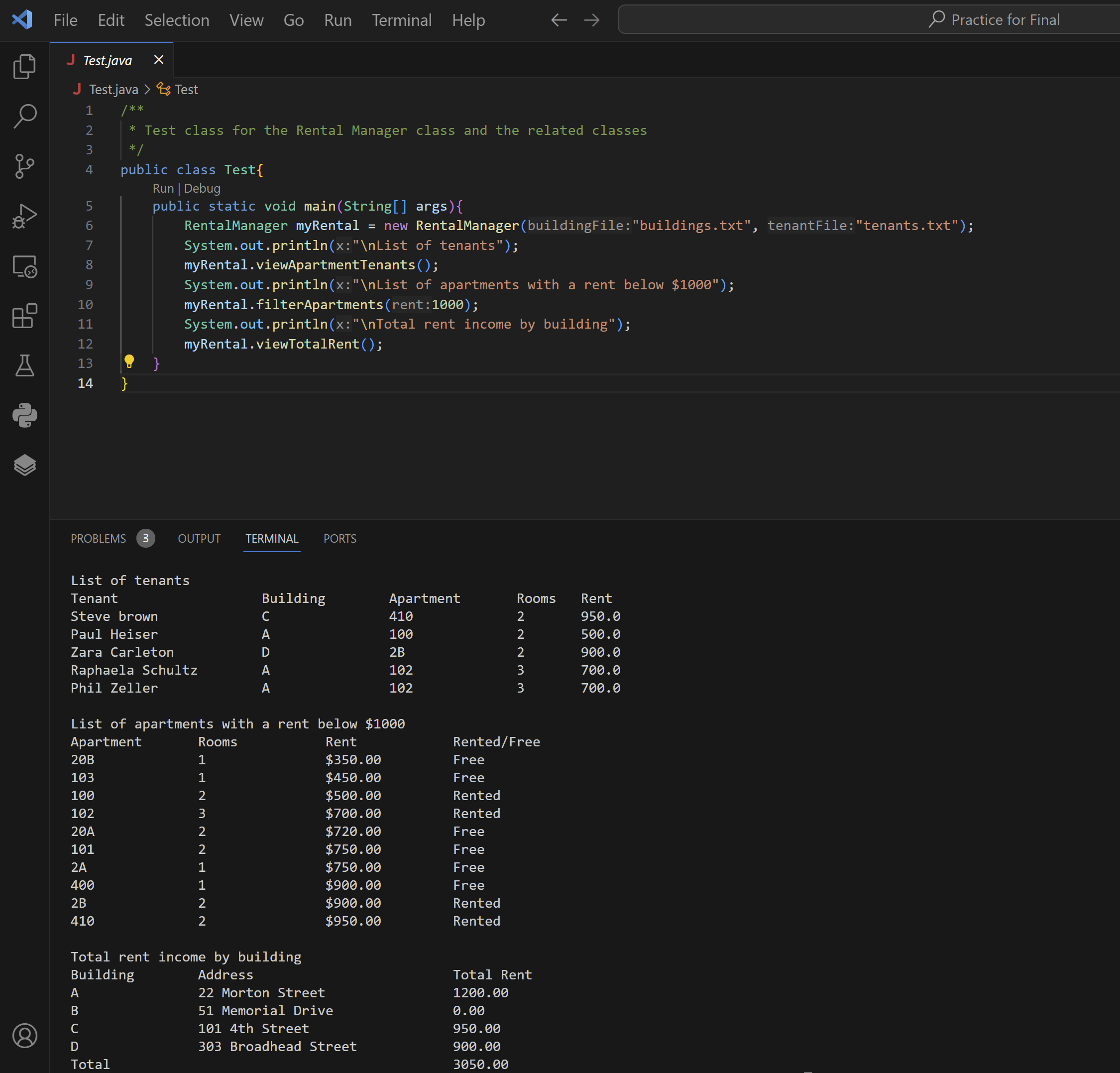Click the Debug code lens link
This screenshot has width=1120, height=1073.
pos(202,188)
